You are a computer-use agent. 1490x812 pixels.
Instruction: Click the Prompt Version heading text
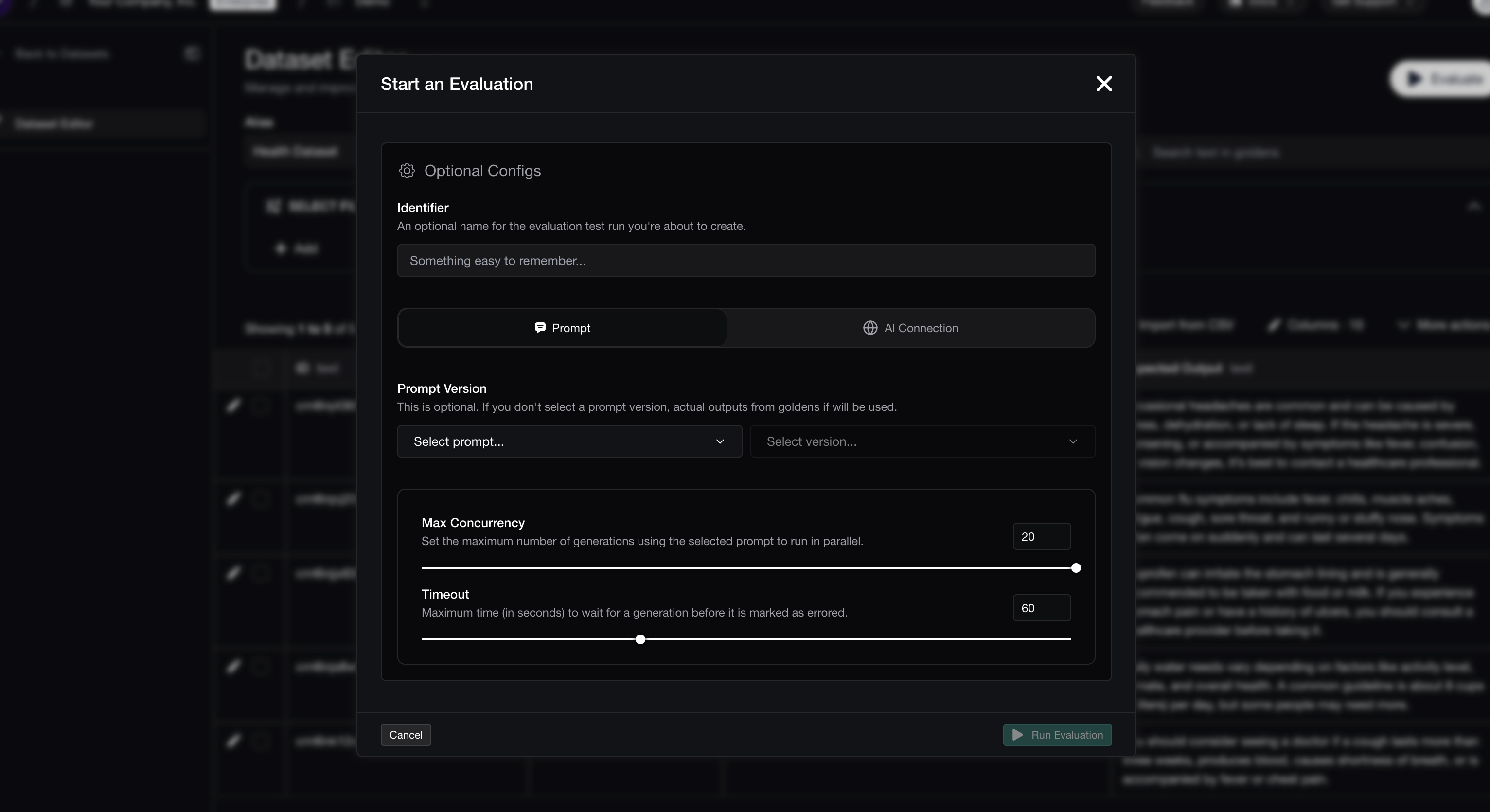click(x=442, y=388)
